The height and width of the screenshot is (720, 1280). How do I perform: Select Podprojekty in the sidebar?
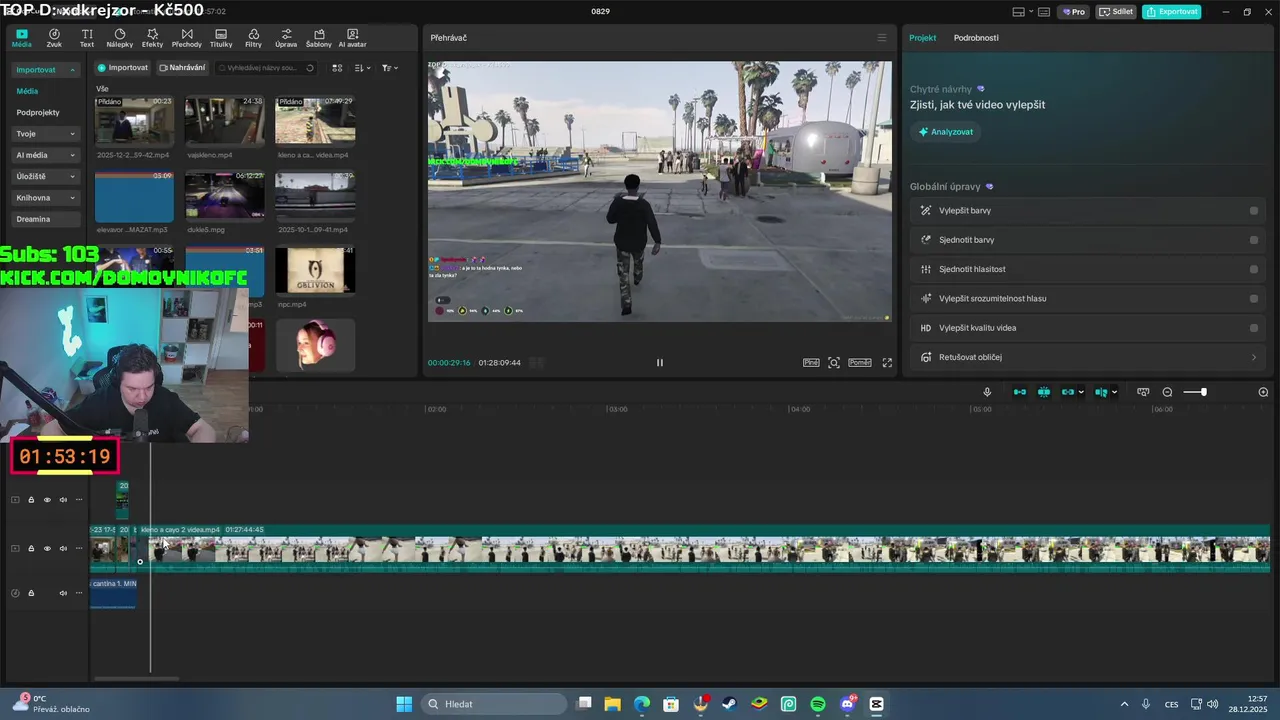coord(38,113)
